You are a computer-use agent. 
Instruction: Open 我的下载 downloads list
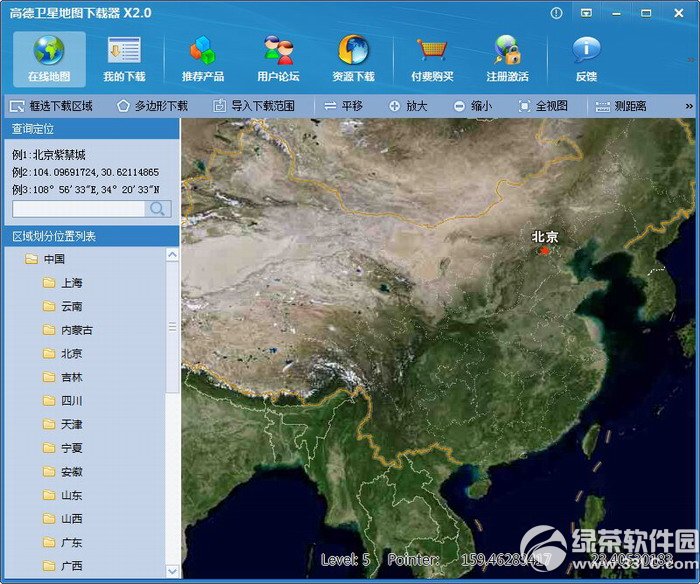[124, 59]
